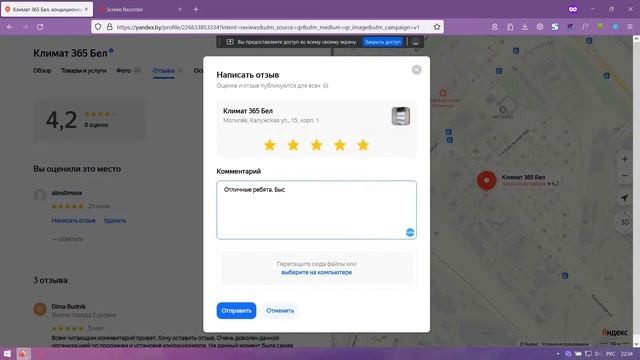640x360 pixels.
Task: Click info icon beside publication notice
Action: click(326, 86)
